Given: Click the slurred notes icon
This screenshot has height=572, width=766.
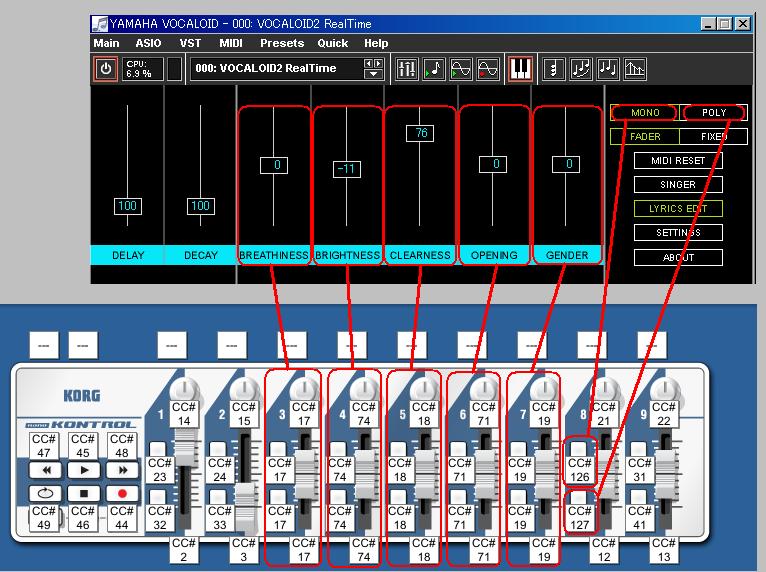Looking at the screenshot, I should pos(581,69).
